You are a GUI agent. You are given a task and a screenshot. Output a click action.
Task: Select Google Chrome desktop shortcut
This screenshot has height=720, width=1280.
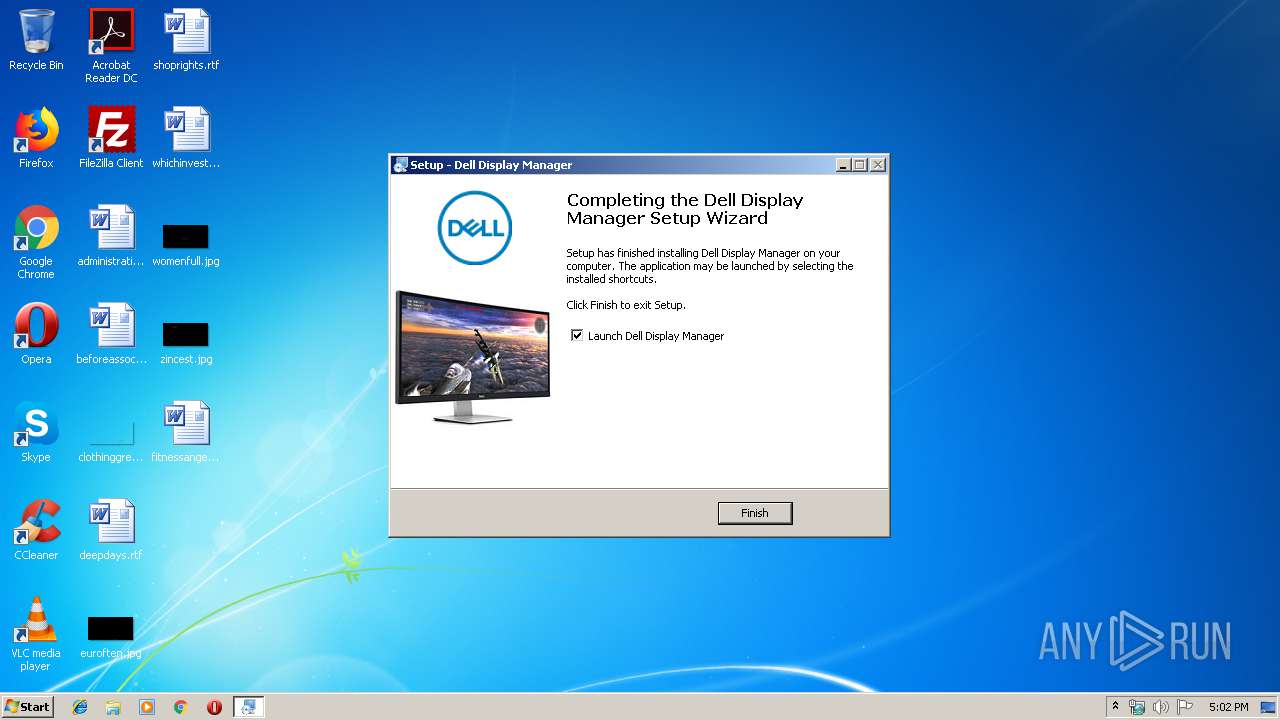(x=36, y=242)
